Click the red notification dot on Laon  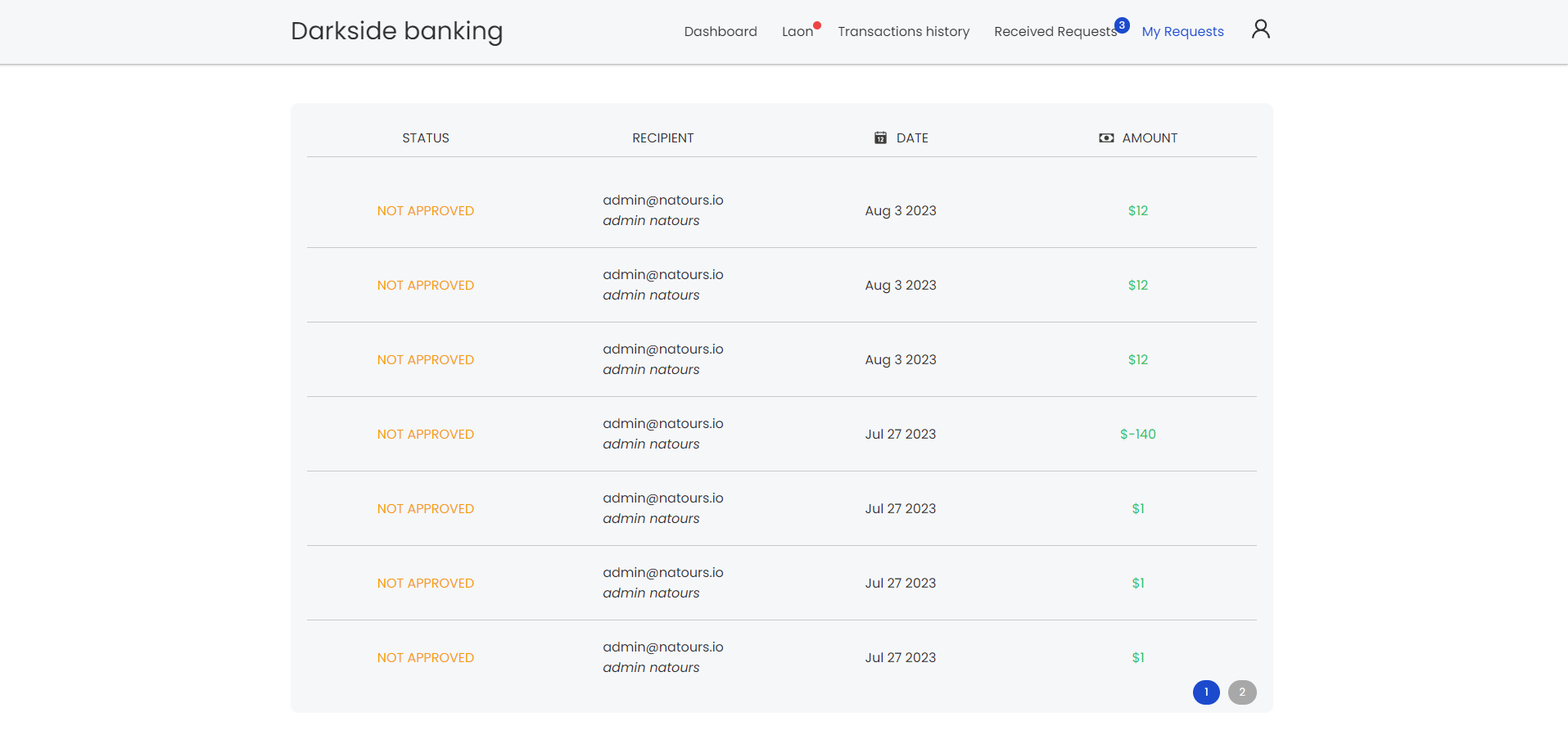[x=816, y=25]
